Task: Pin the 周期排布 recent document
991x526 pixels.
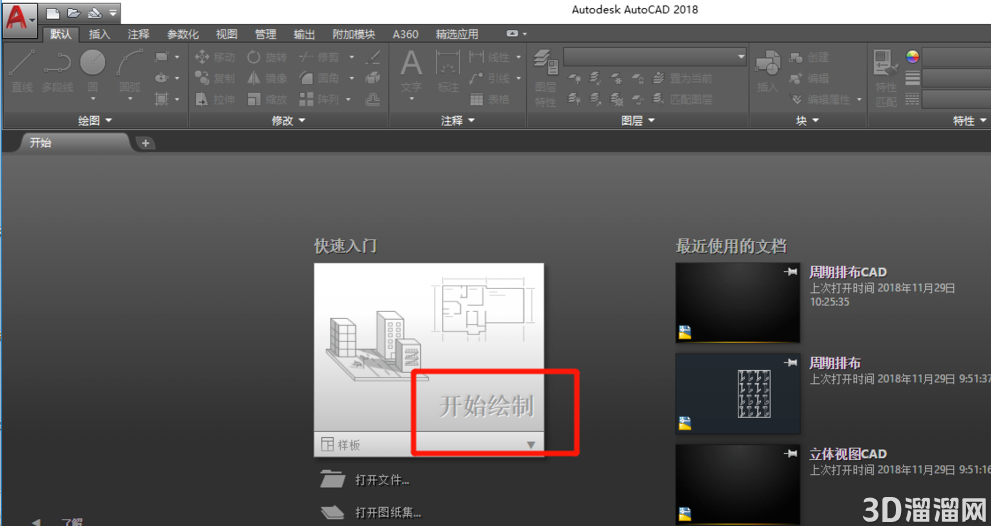Action: click(x=790, y=362)
